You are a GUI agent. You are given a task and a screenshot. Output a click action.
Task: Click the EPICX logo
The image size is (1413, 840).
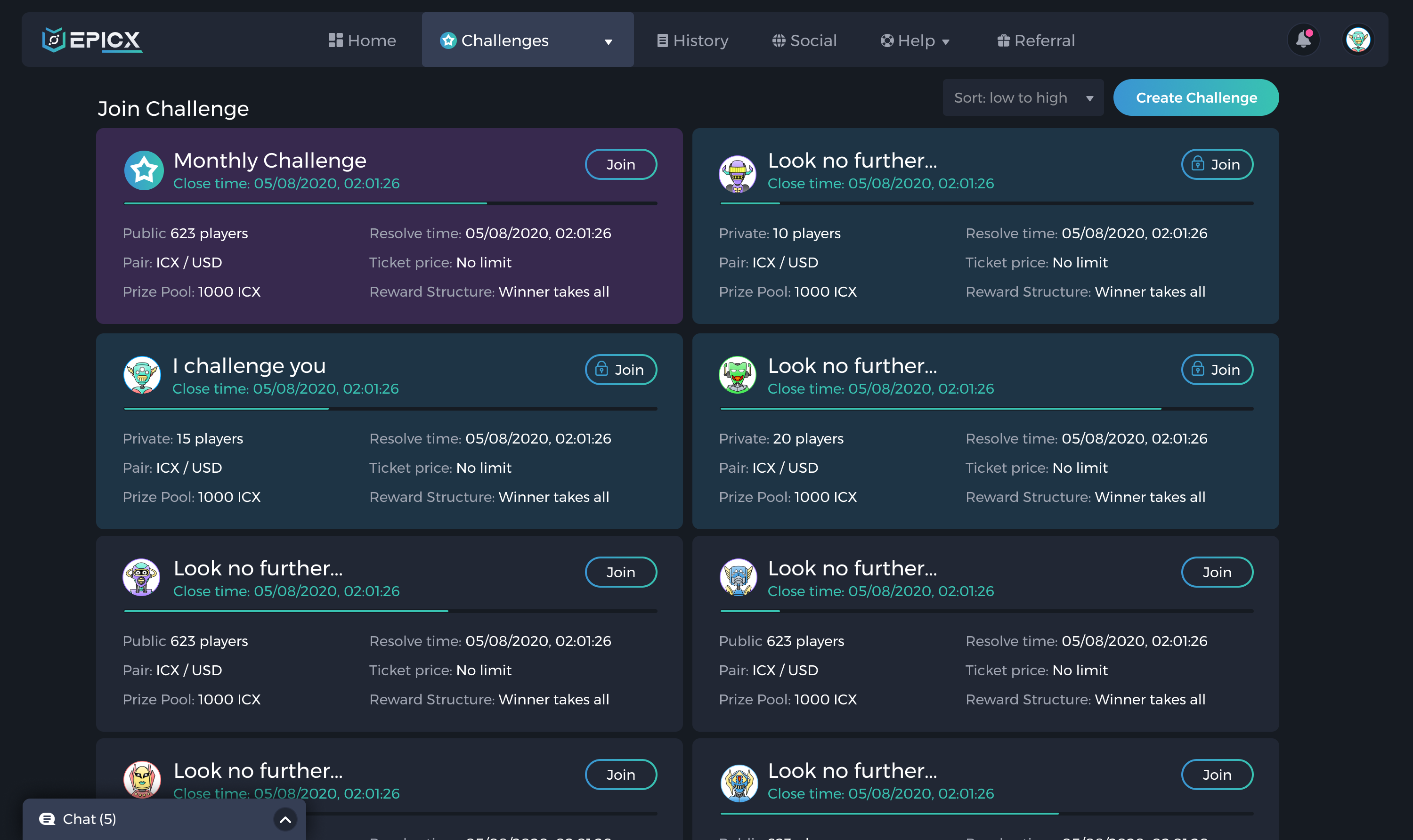92,40
